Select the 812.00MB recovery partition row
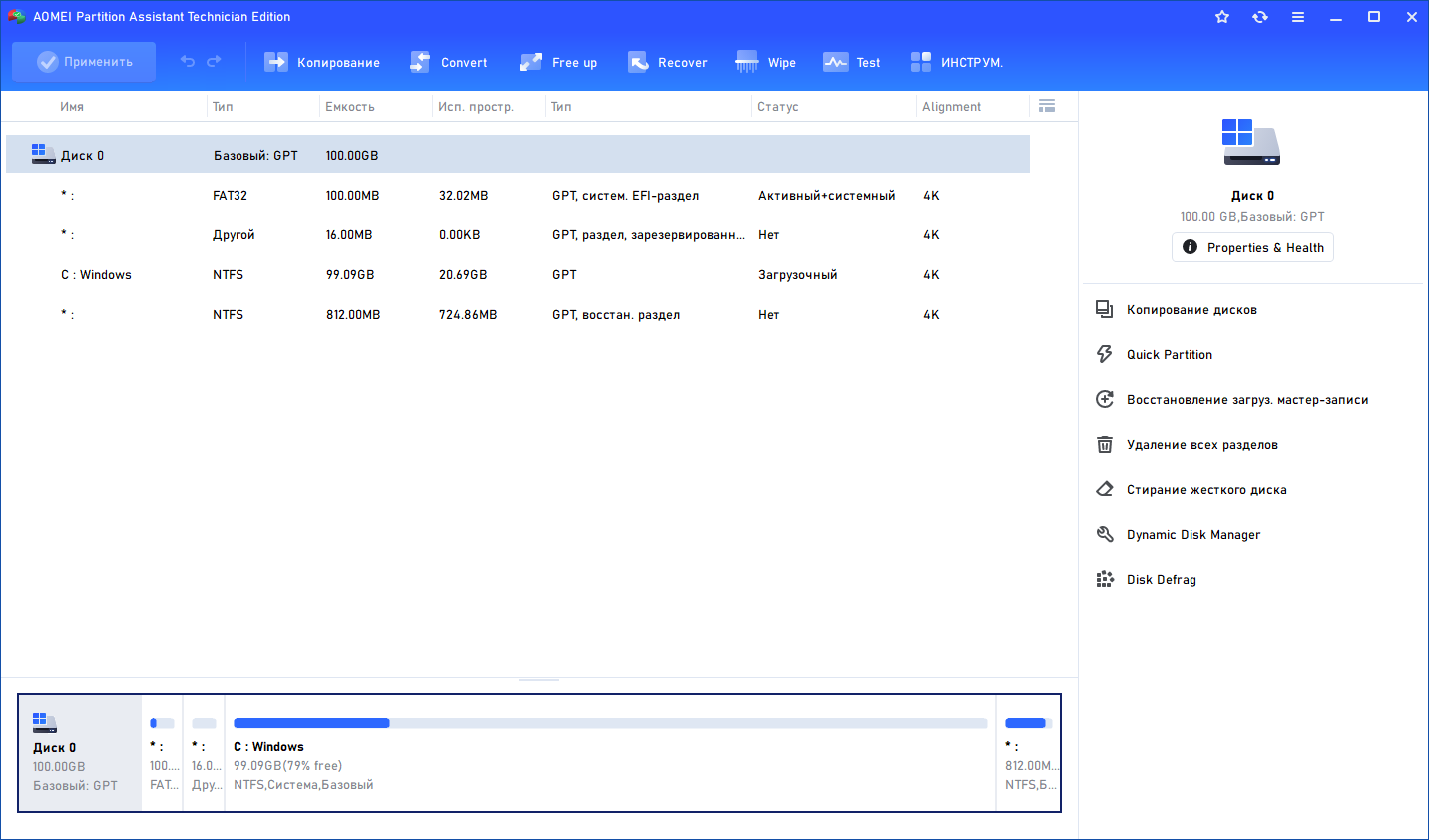 coord(518,315)
